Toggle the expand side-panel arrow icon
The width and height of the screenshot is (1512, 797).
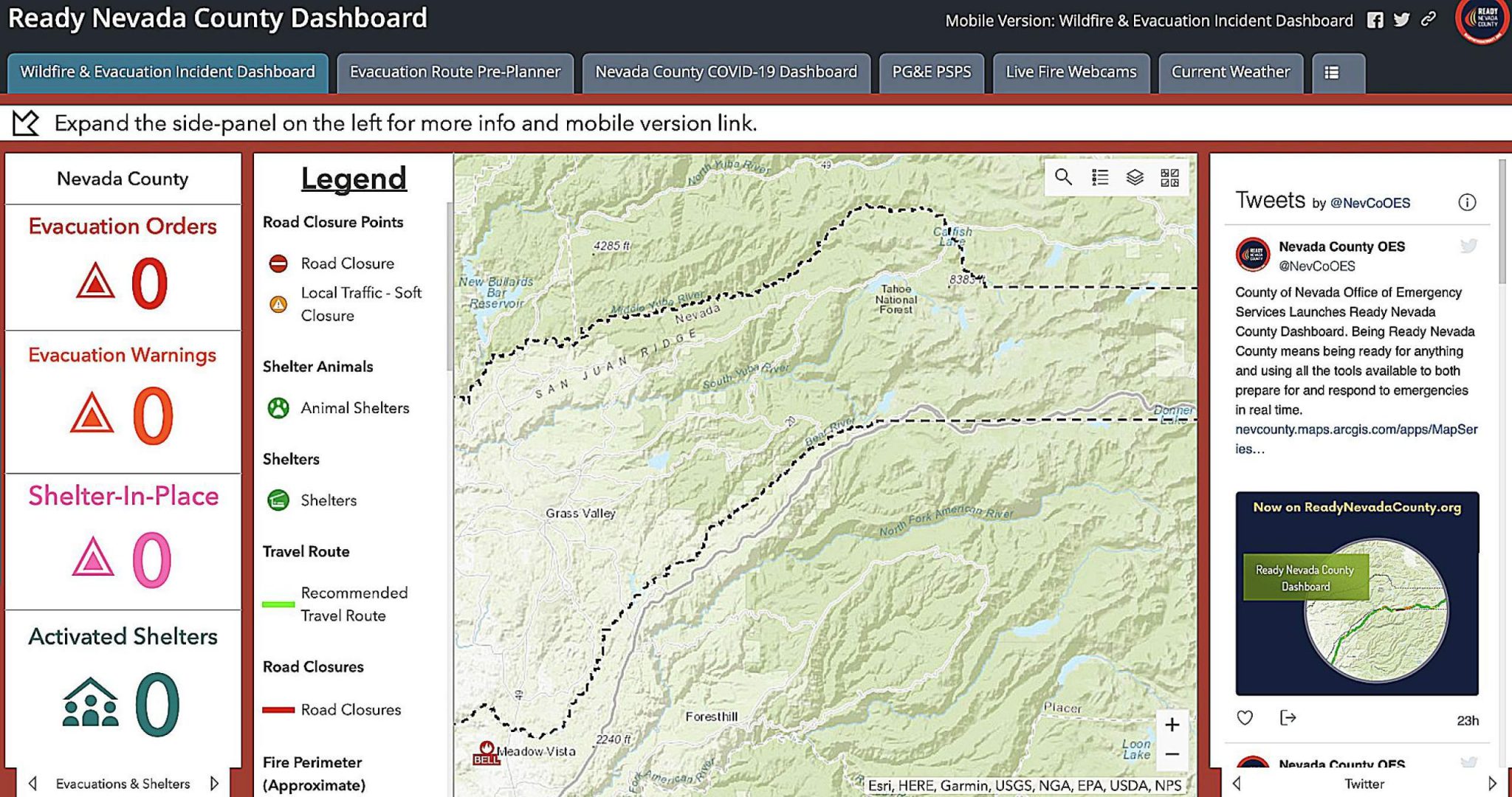tap(26, 123)
